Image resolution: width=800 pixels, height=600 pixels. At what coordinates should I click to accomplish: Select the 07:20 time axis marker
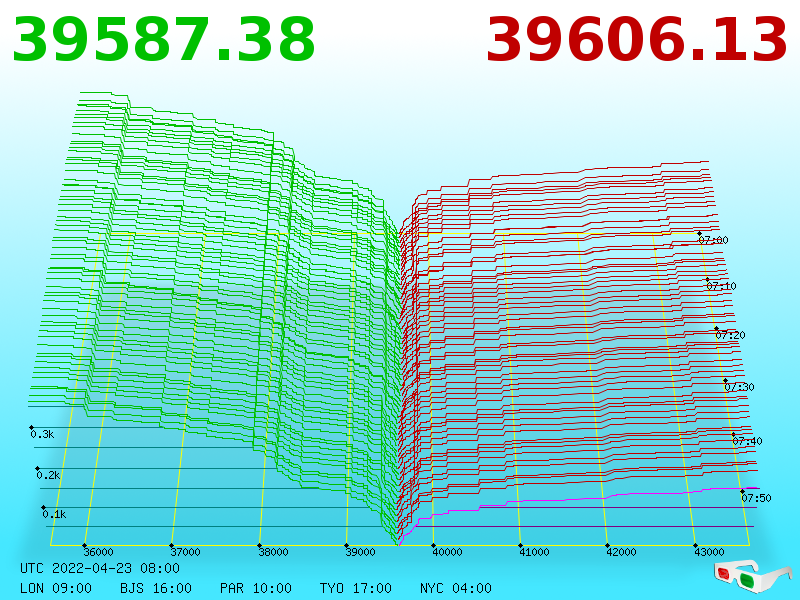[730, 335]
